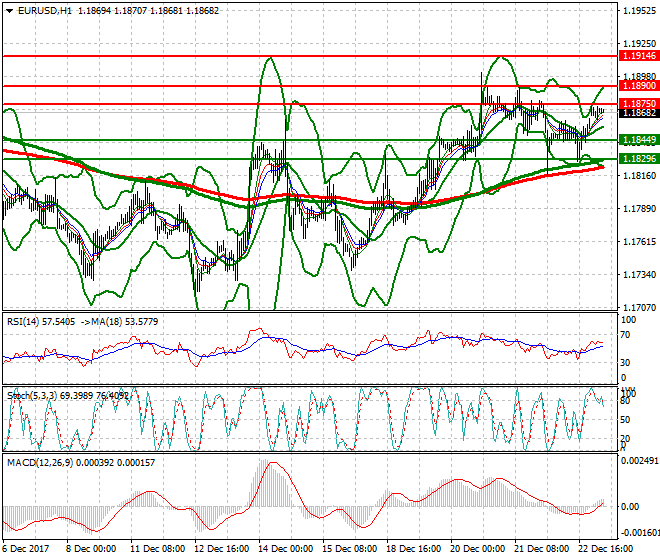Click the 15 Dec 08:00 time label
660x560 pixels.
pos(350,549)
